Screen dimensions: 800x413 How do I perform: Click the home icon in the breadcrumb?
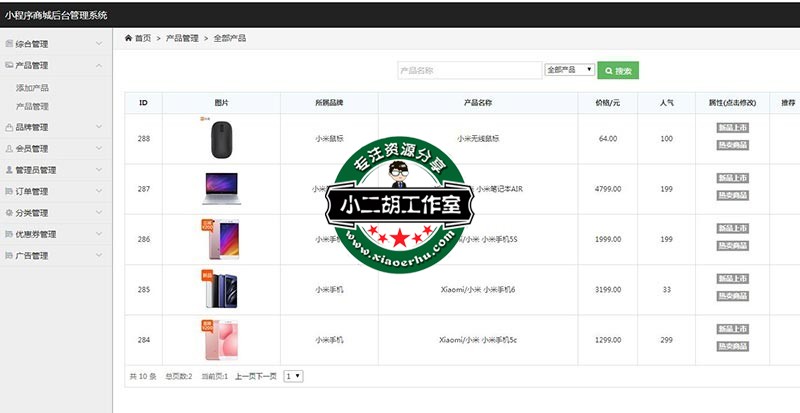[x=129, y=38]
